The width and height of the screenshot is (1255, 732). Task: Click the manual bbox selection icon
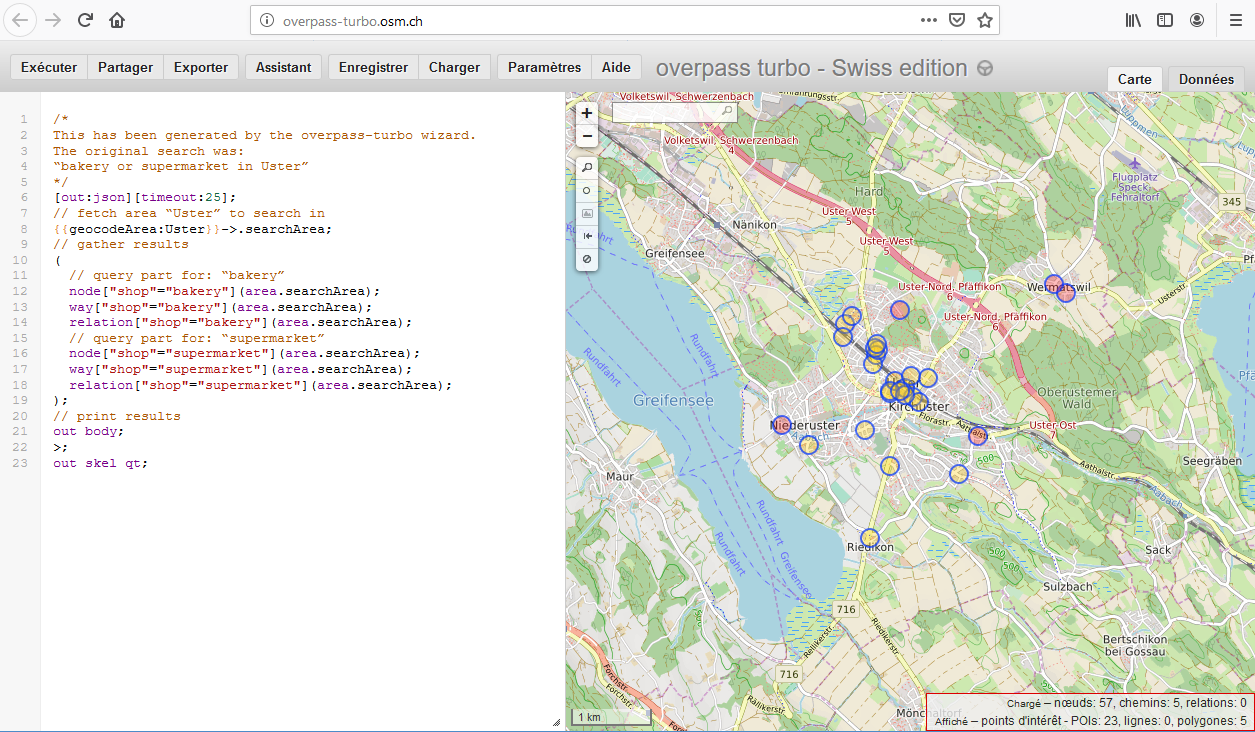[587, 213]
